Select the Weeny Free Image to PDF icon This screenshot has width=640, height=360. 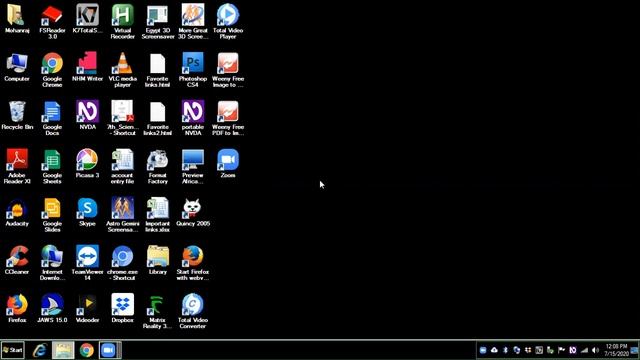pyautogui.click(x=228, y=70)
